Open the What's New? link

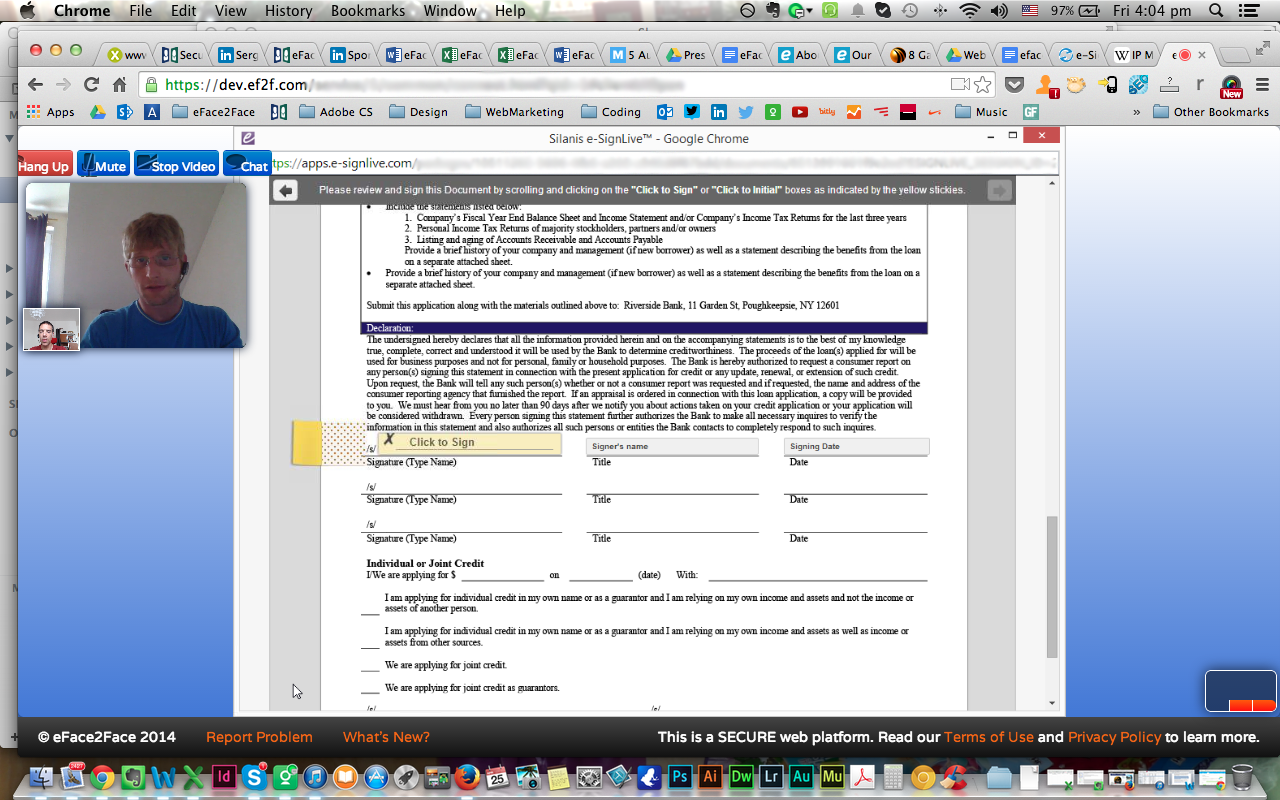pos(386,737)
